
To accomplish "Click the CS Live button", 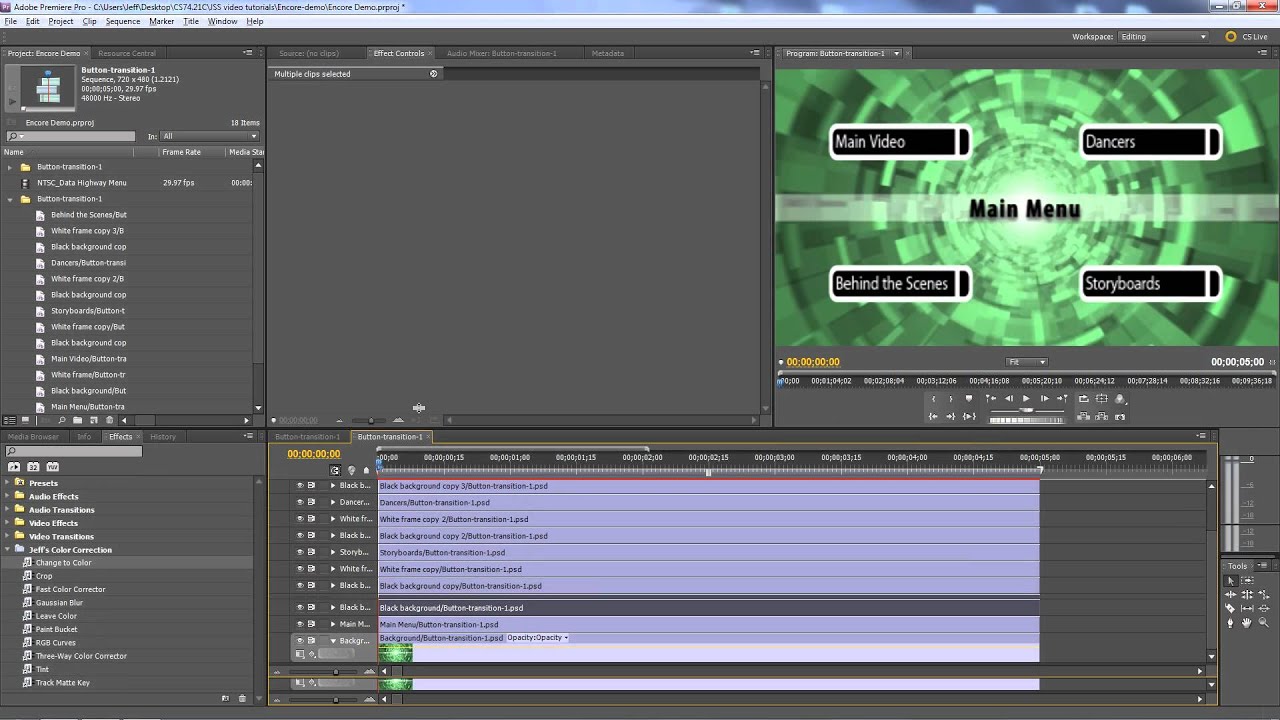I will (1246, 37).
